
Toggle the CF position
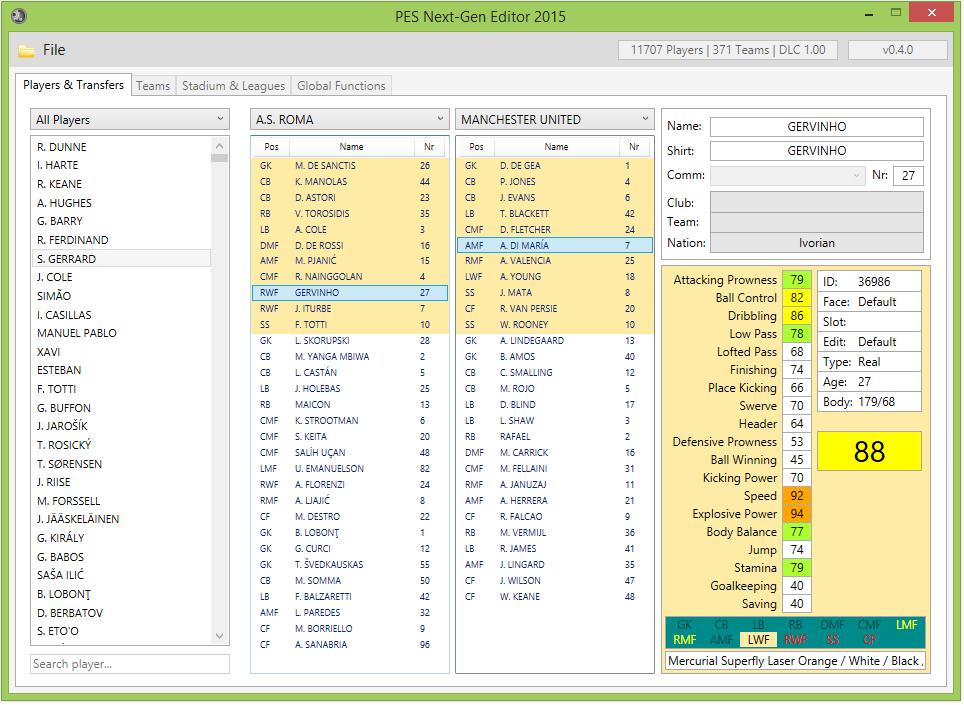(x=869, y=640)
